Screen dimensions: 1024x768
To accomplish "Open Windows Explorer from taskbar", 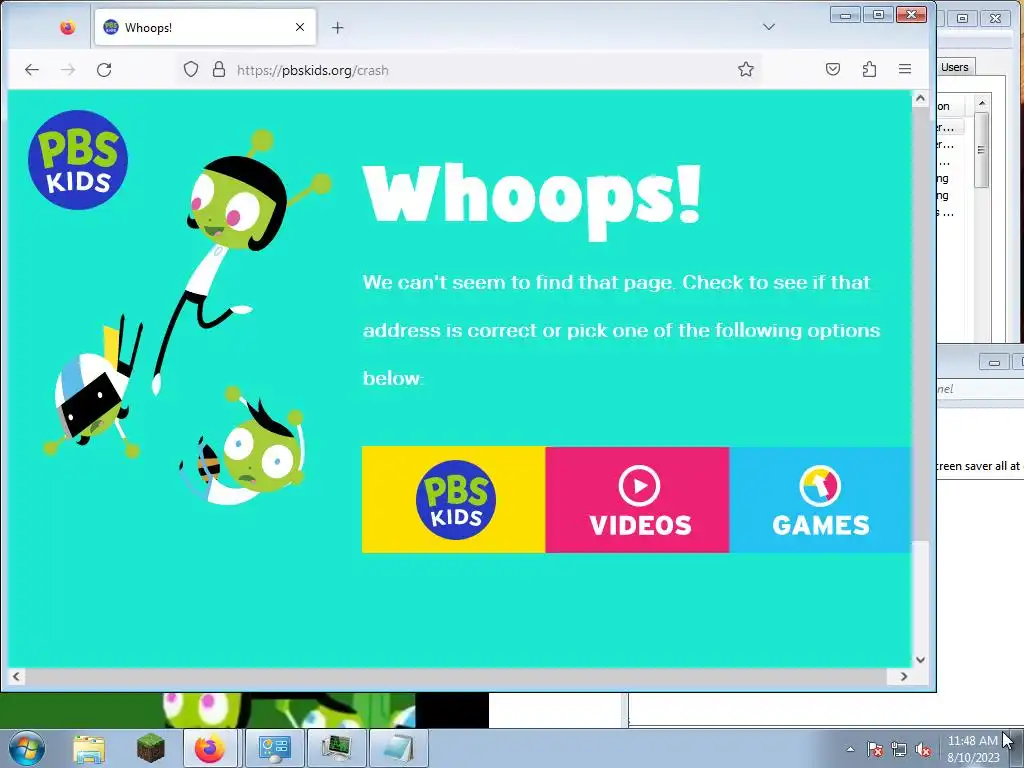I will point(89,748).
